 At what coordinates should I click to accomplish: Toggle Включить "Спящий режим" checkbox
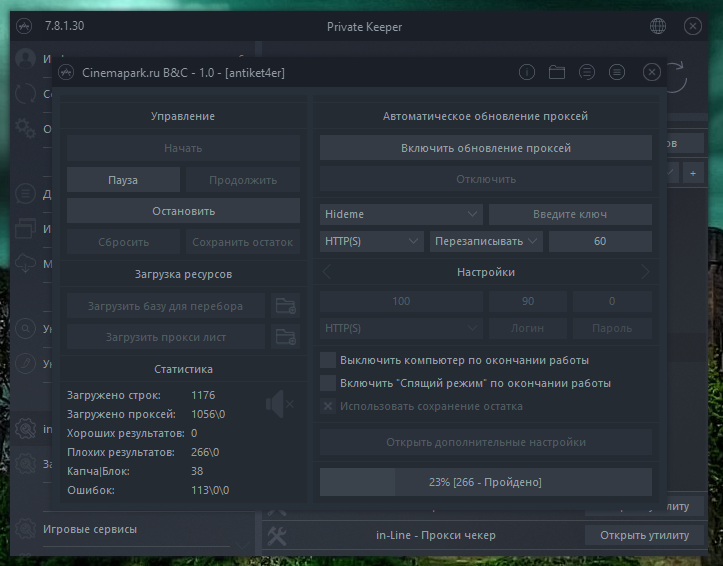coord(327,383)
